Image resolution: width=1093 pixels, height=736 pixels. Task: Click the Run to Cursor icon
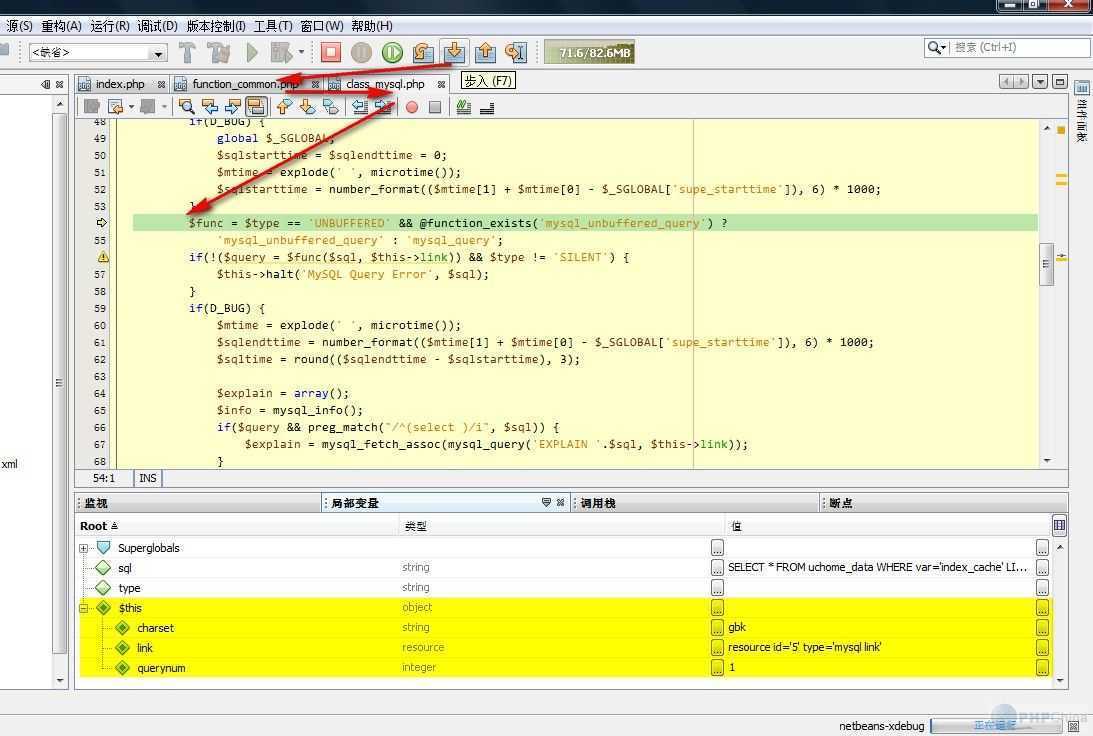[517, 52]
